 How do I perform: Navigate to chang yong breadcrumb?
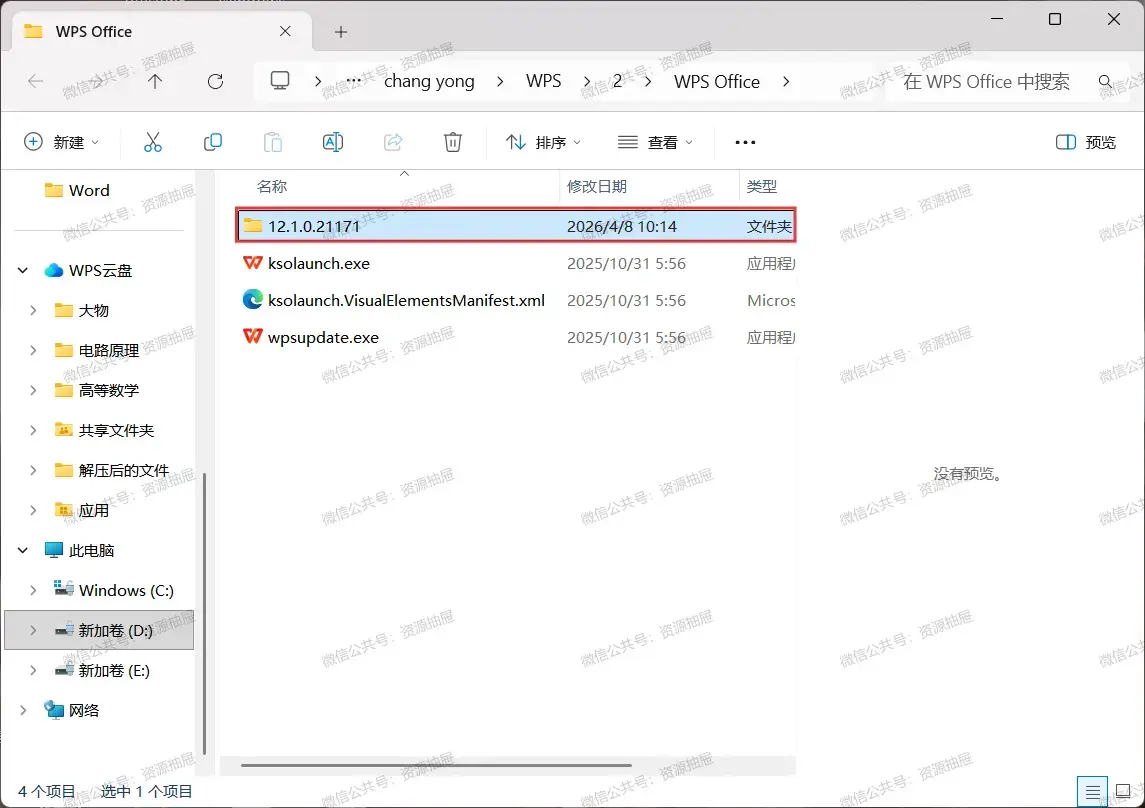click(429, 81)
